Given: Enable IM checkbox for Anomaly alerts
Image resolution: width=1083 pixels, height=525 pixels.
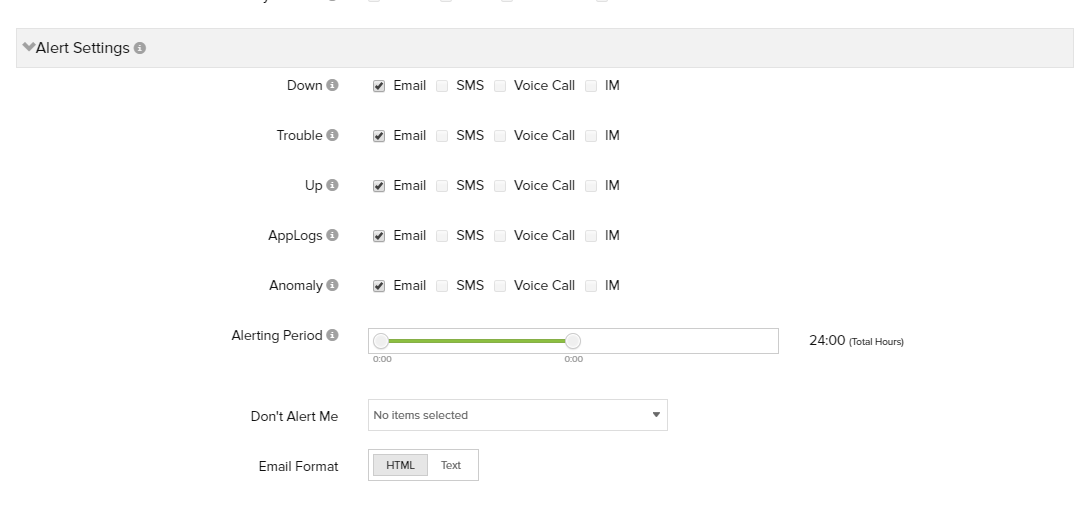Looking at the screenshot, I should click(x=591, y=286).
